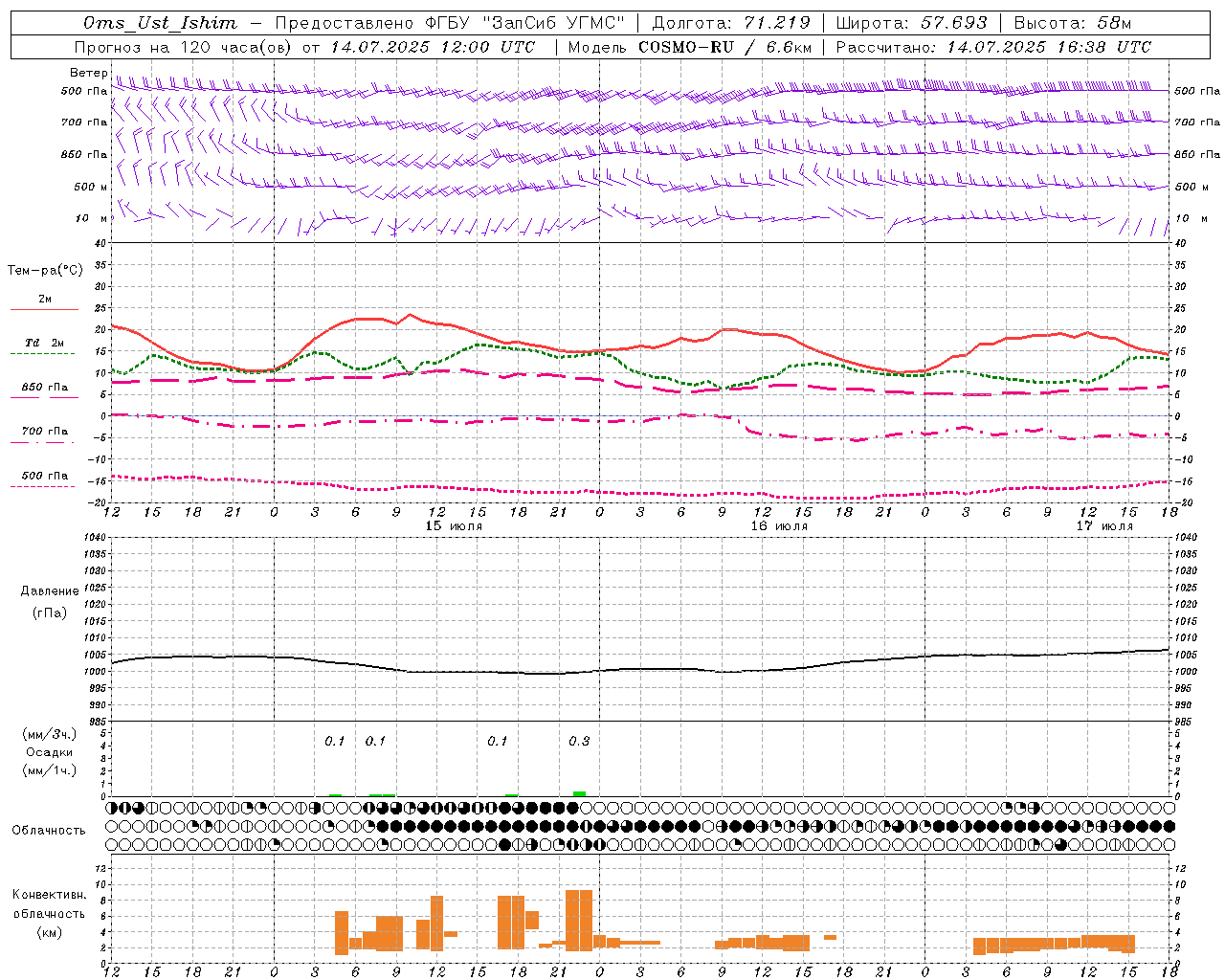Select the longitude value Долгота: 71.219
1225x980 pixels.
(731, 23)
